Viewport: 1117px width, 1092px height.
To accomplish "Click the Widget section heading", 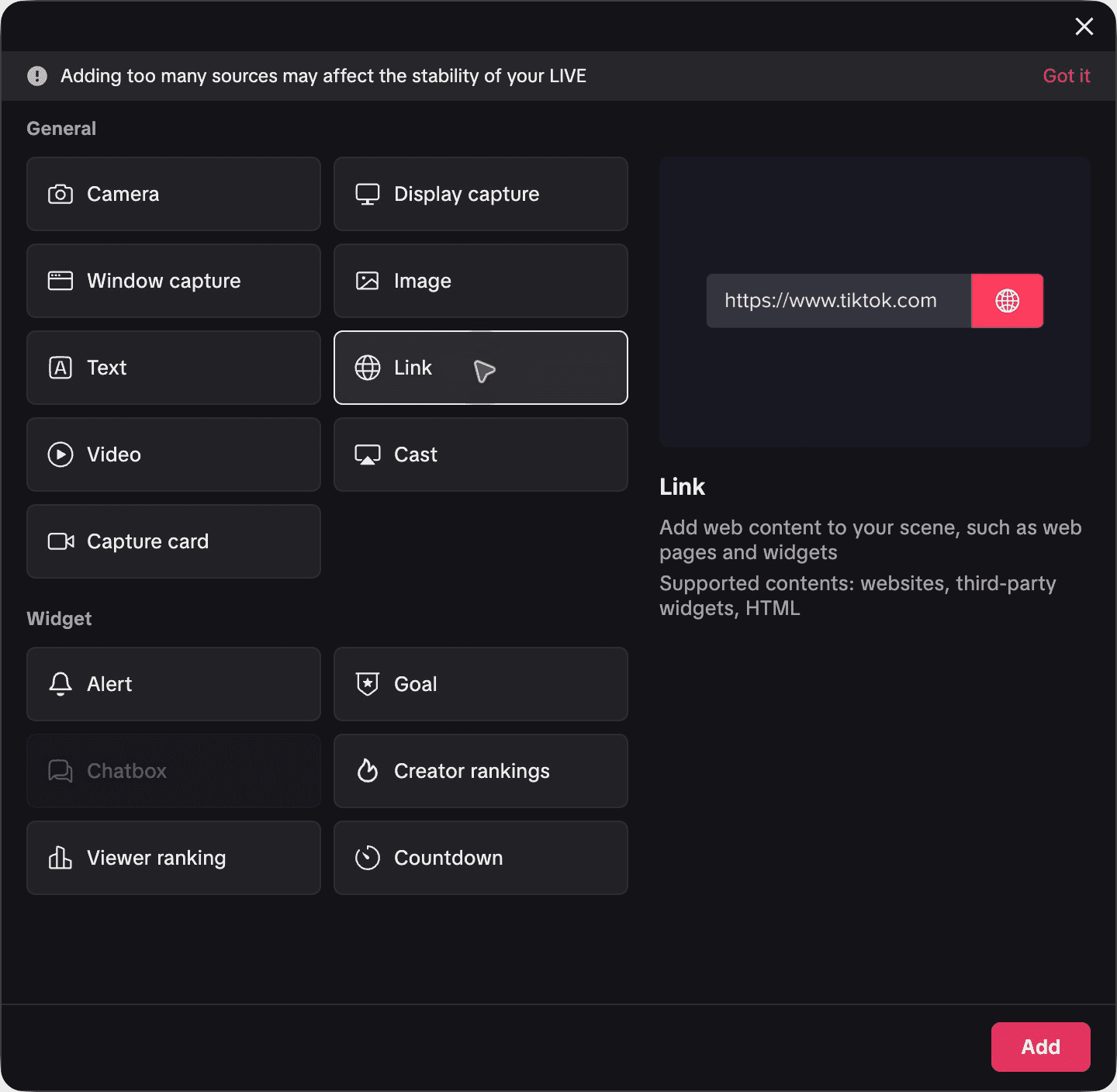I will 59,619.
